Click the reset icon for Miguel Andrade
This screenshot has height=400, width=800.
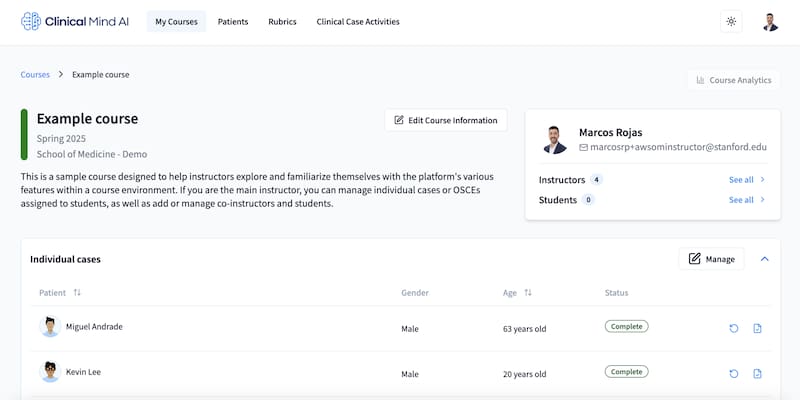click(734, 327)
